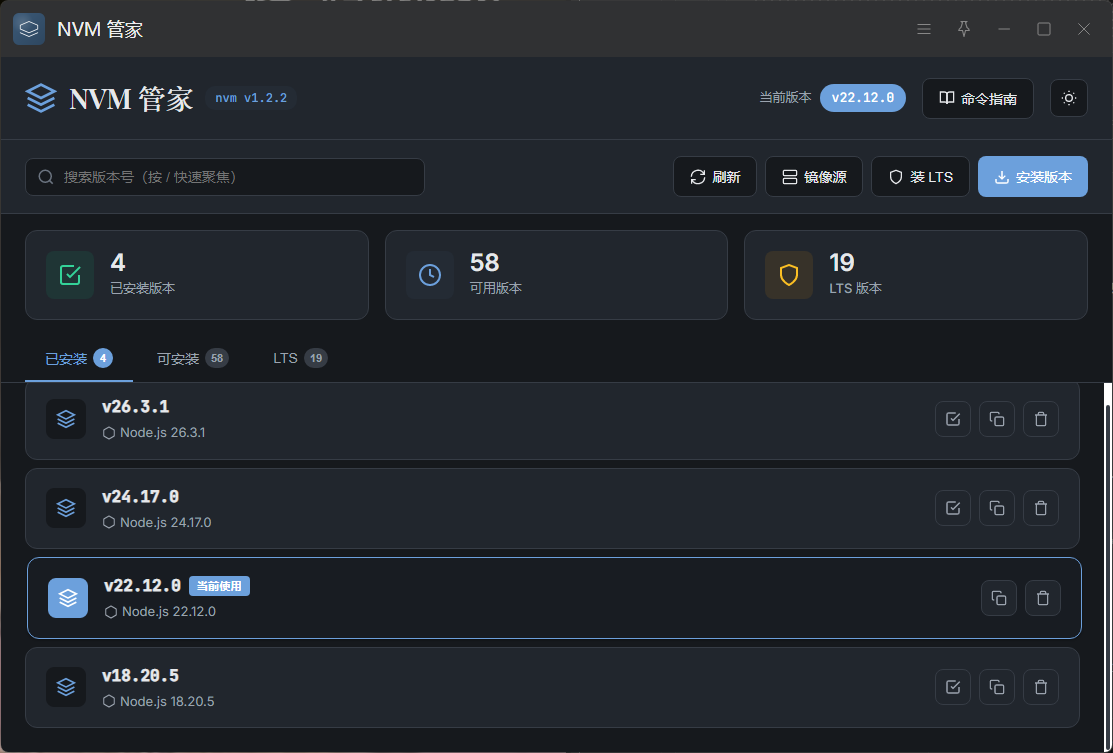Image resolution: width=1113 pixels, height=753 pixels.
Task: Open the 命令指南 command guide
Action: tap(977, 98)
